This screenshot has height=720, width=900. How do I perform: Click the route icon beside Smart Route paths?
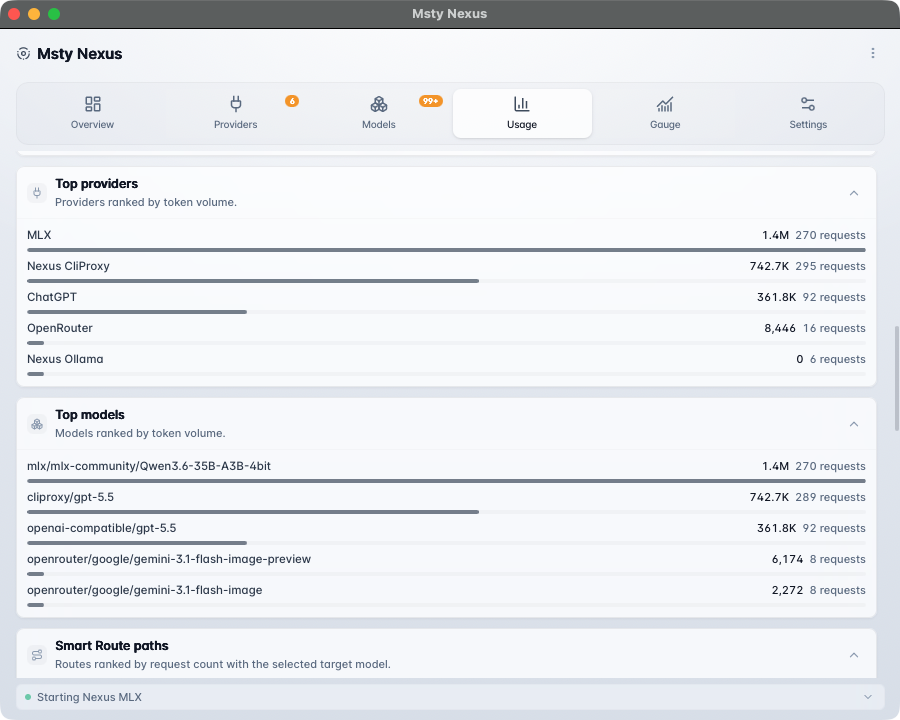37,655
